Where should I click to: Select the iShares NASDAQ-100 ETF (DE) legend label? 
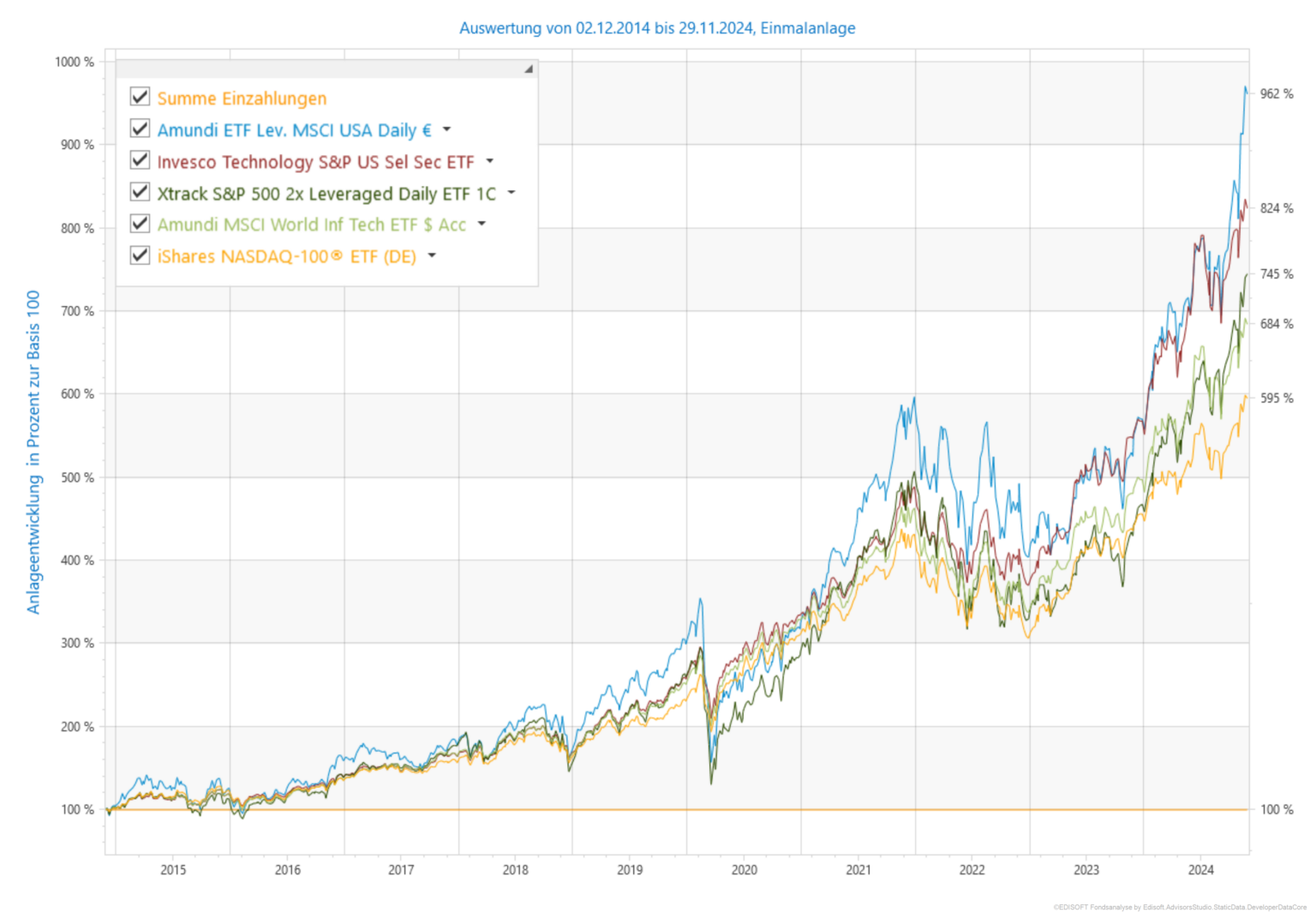(x=286, y=256)
